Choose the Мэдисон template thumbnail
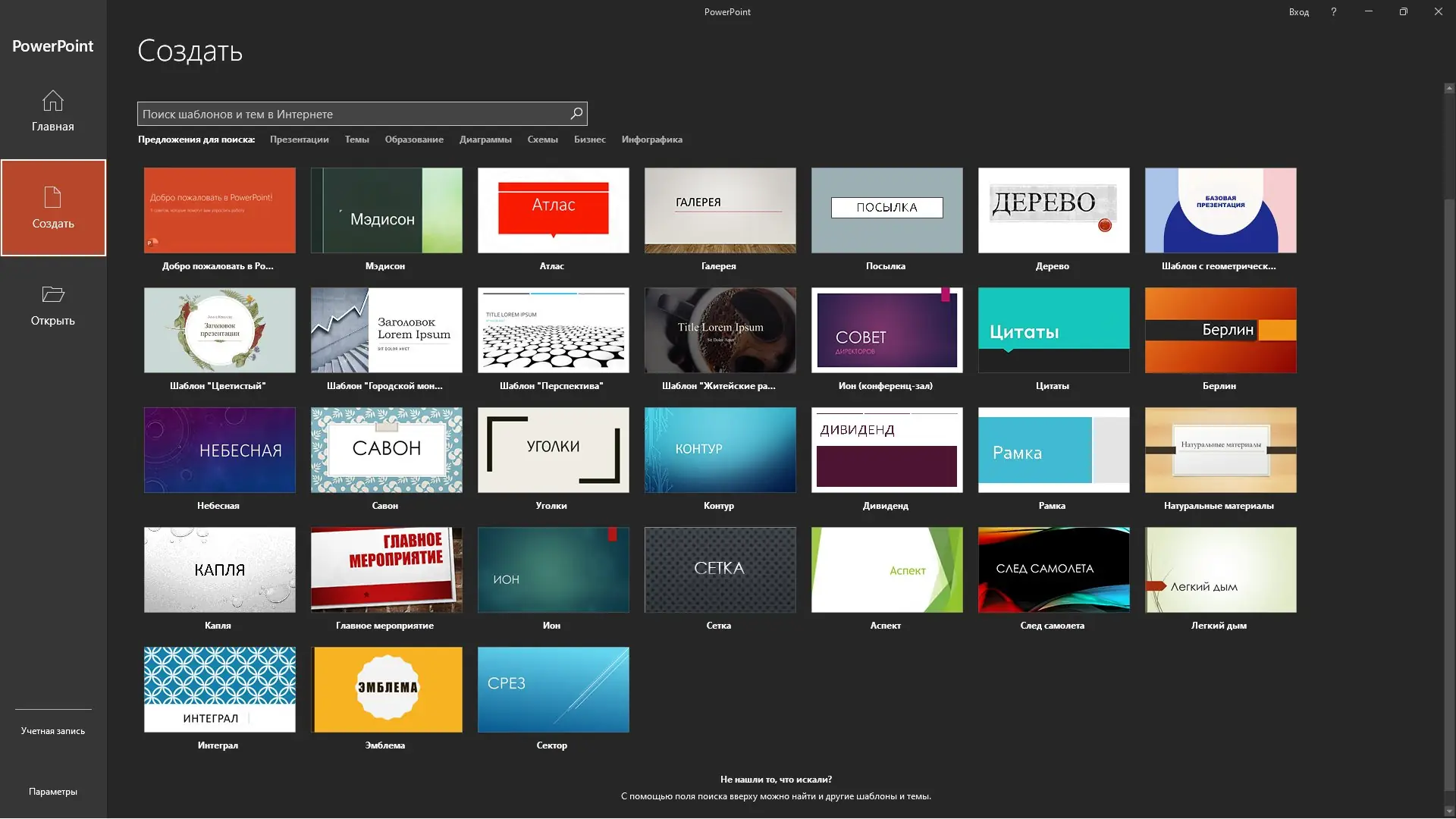The image size is (1456, 819). point(386,211)
